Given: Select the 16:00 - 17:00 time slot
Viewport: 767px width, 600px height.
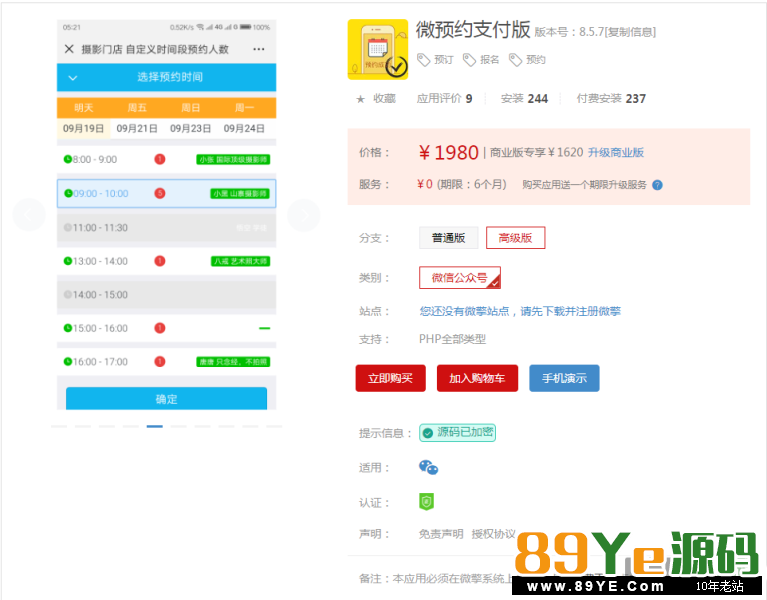Looking at the screenshot, I should click(166, 362).
